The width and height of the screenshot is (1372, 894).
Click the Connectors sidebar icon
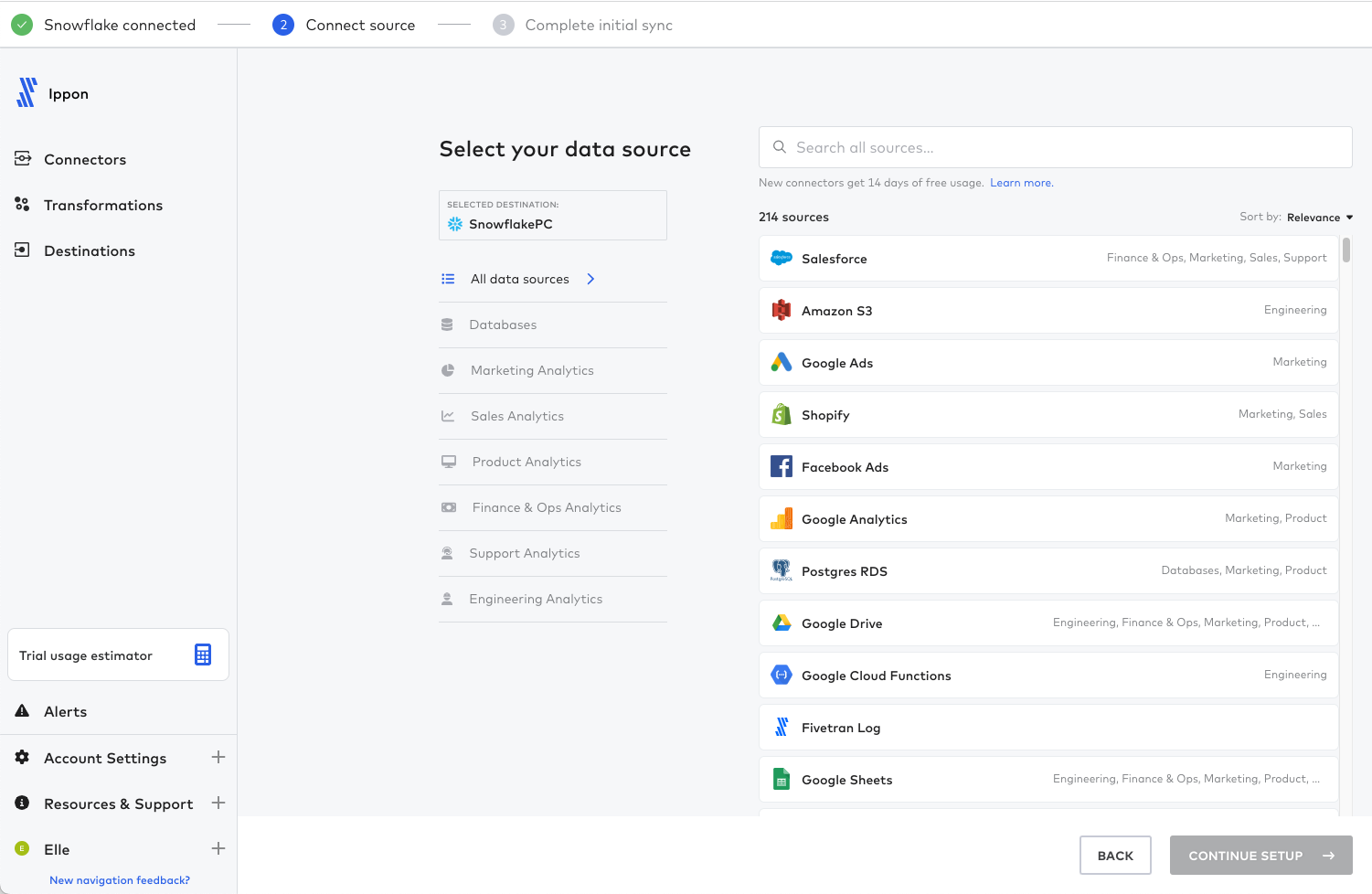click(23, 158)
